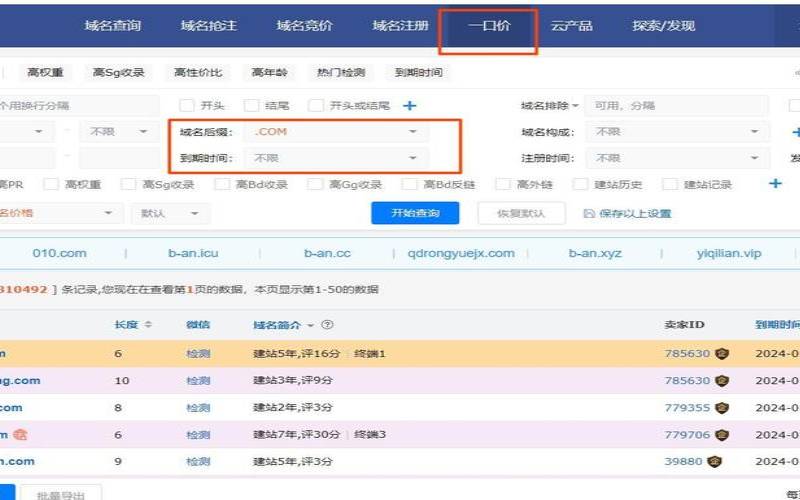This screenshot has height=500, width=800.
Task: Tick the 结尾 checkbox
Action: (252, 106)
